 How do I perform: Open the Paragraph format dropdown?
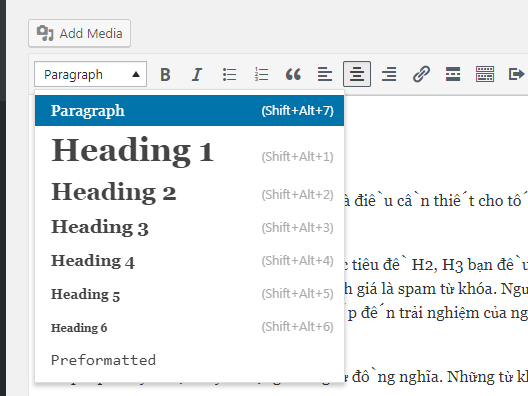[x=90, y=74]
